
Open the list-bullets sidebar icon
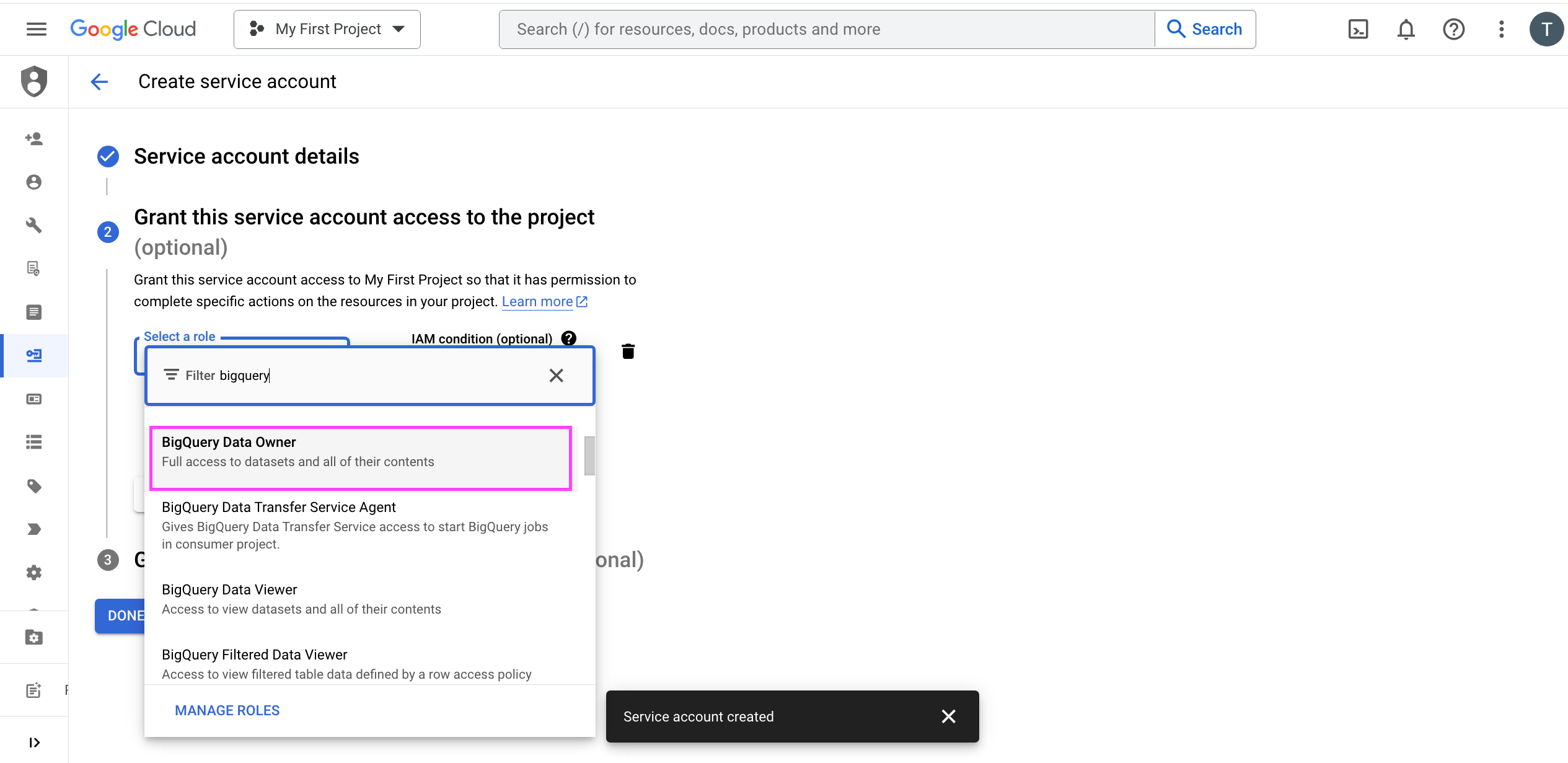pyautogui.click(x=34, y=442)
